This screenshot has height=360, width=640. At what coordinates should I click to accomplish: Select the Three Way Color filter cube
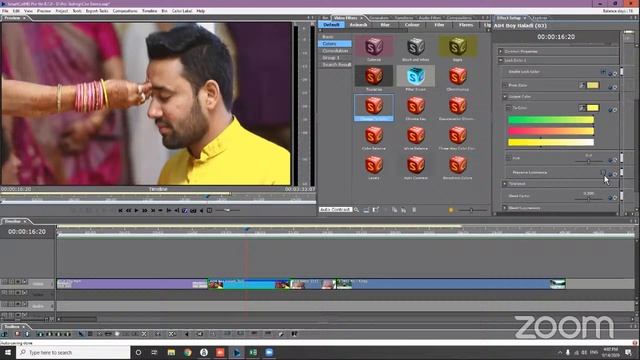(458, 136)
